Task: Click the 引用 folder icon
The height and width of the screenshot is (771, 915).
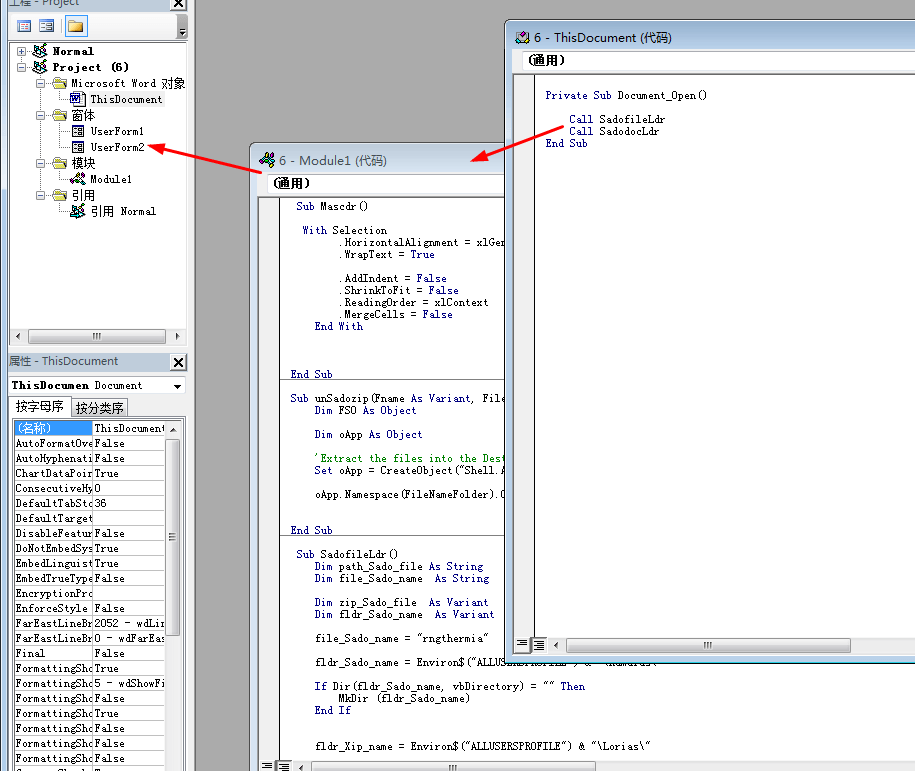Action: tap(60, 194)
